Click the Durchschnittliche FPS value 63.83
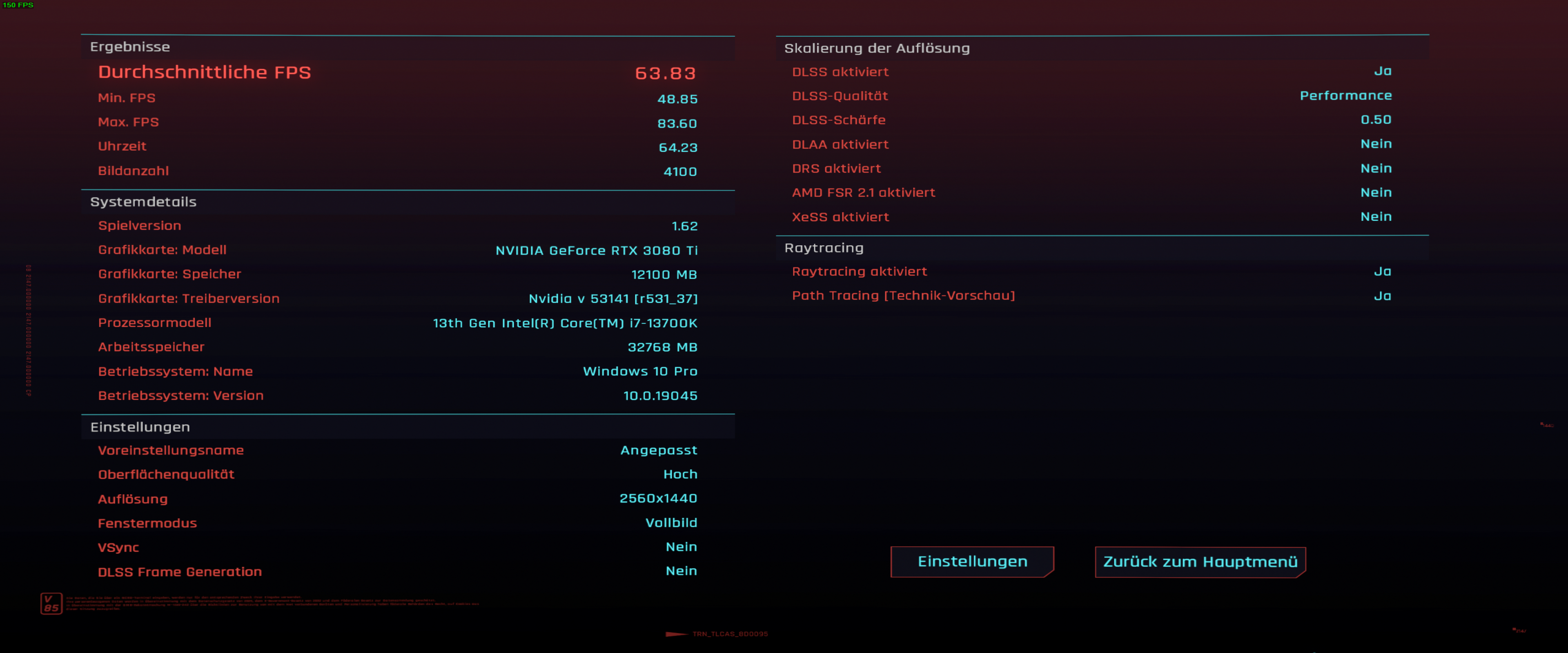 [665, 73]
